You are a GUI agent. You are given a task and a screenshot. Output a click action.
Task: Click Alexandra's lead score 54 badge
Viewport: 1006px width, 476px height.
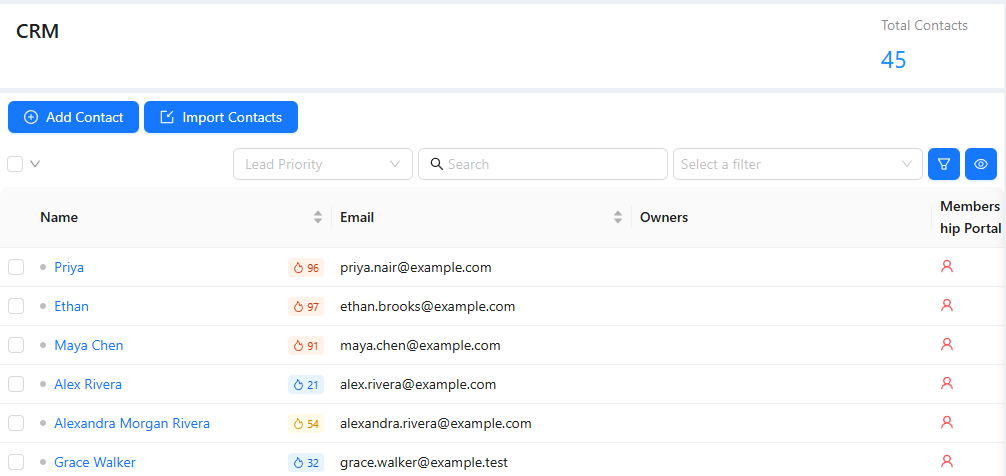(306, 423)
